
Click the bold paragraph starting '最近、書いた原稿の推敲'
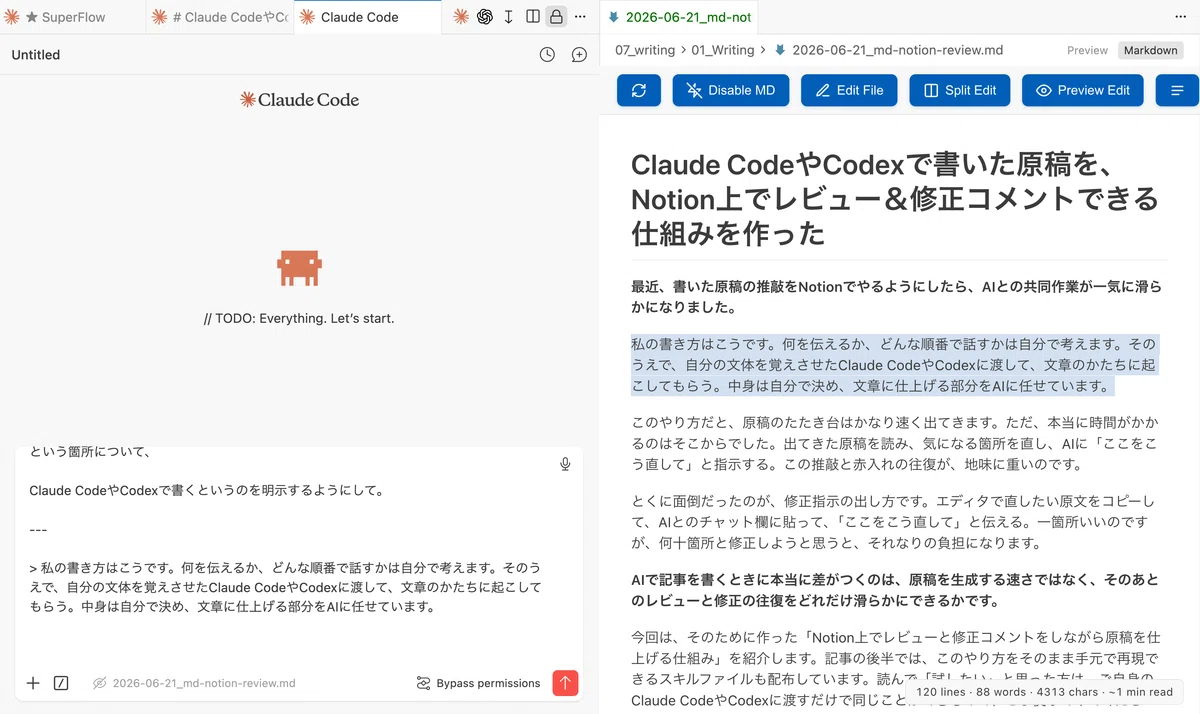point(896,297)
